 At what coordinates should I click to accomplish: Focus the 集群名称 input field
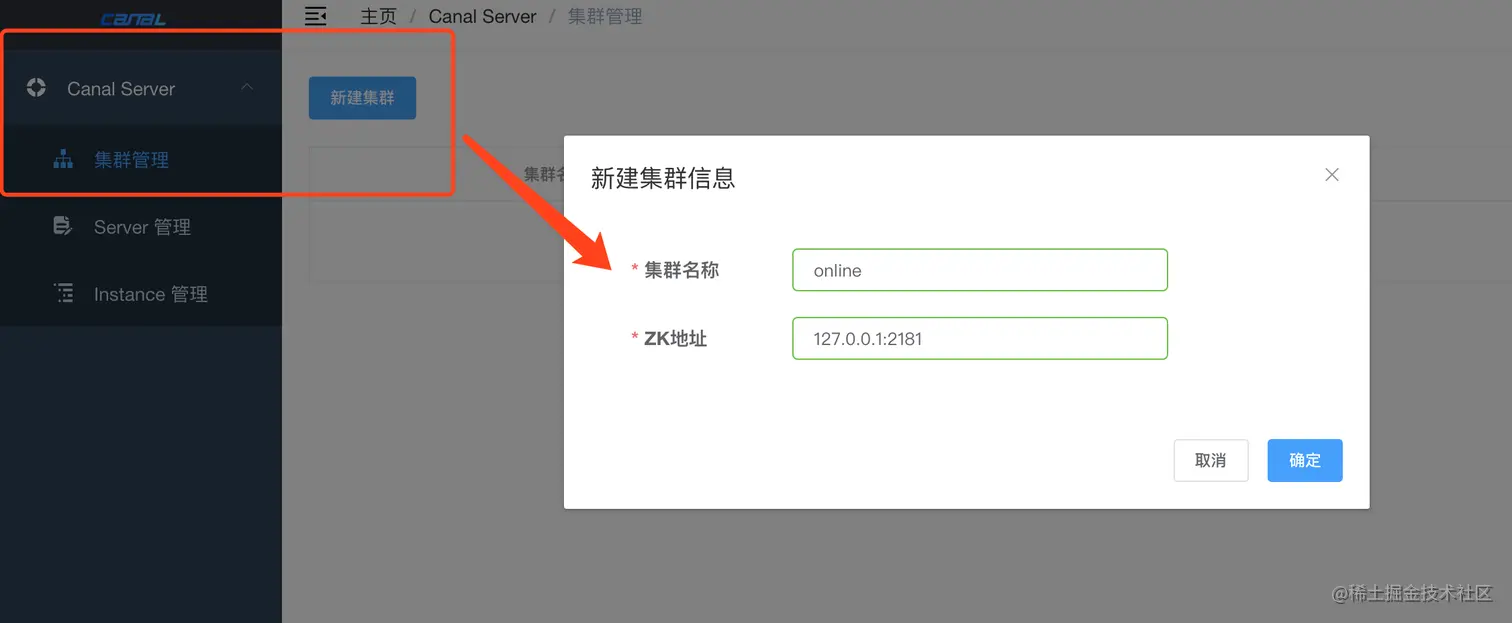coord(980,270)
